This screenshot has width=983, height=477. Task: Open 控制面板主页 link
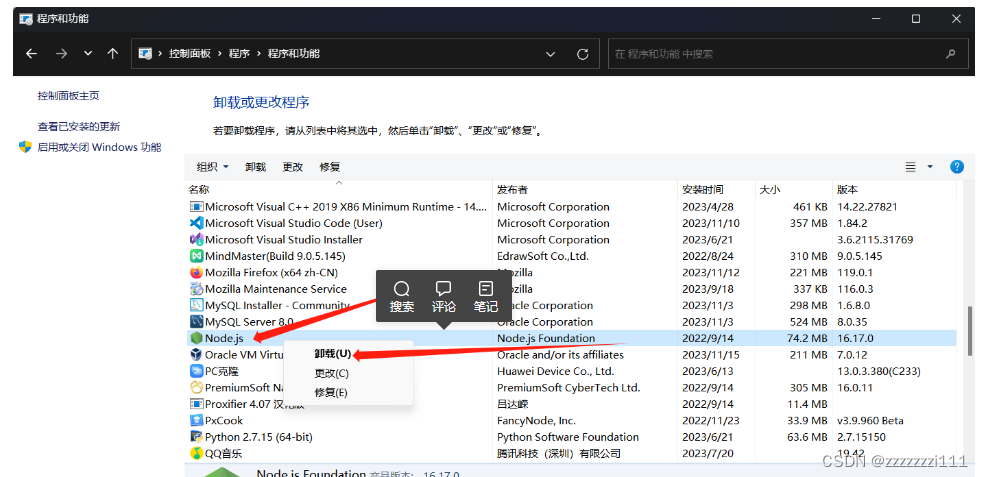68,96
